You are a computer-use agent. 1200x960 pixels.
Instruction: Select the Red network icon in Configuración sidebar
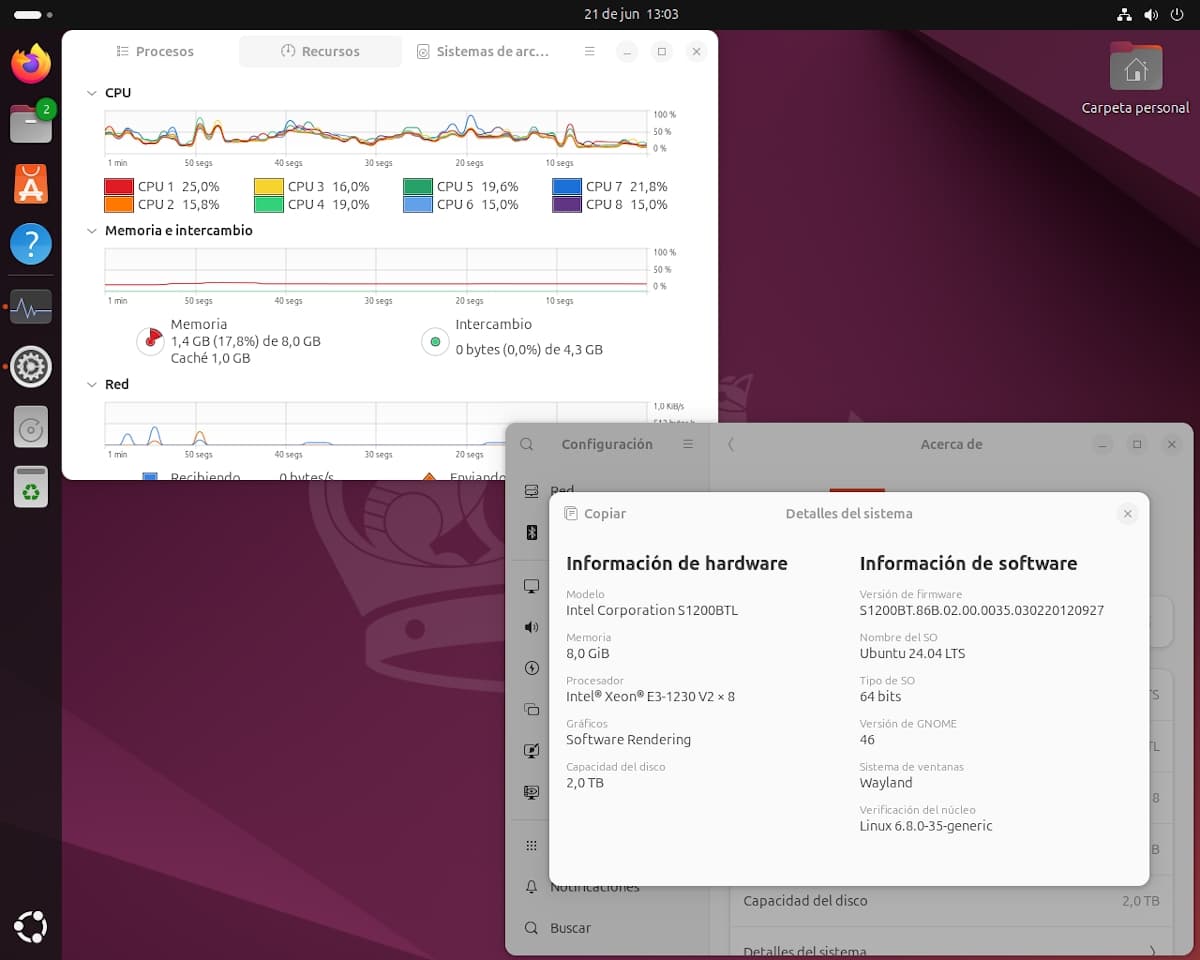532,491
